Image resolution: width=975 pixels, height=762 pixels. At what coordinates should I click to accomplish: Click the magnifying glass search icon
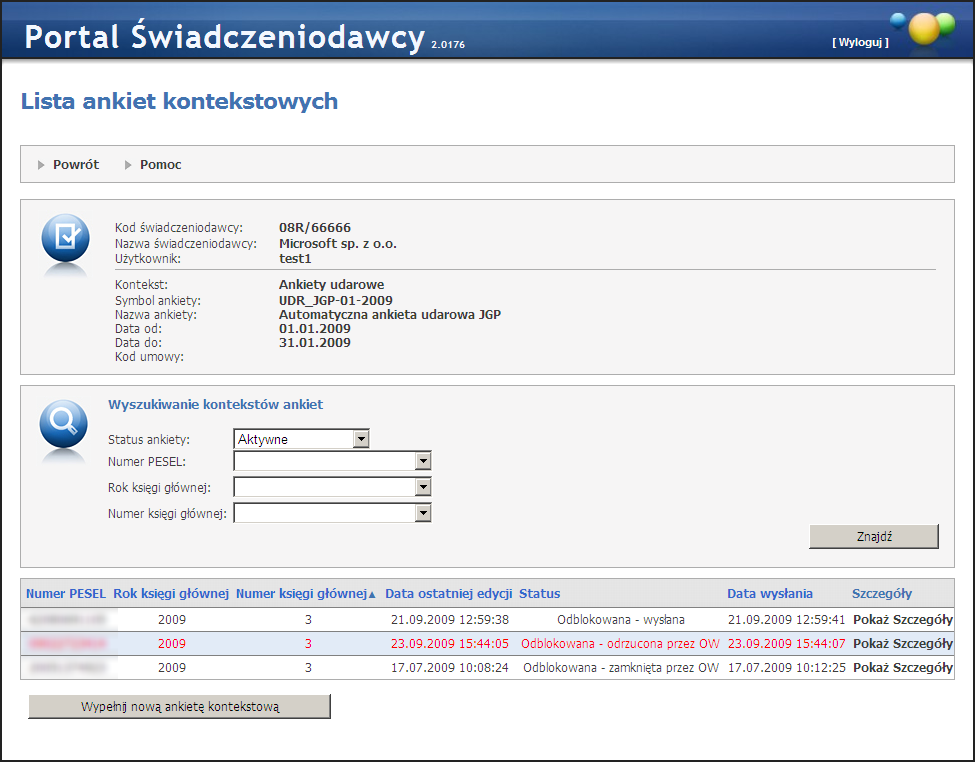click(x=64, y=424)
